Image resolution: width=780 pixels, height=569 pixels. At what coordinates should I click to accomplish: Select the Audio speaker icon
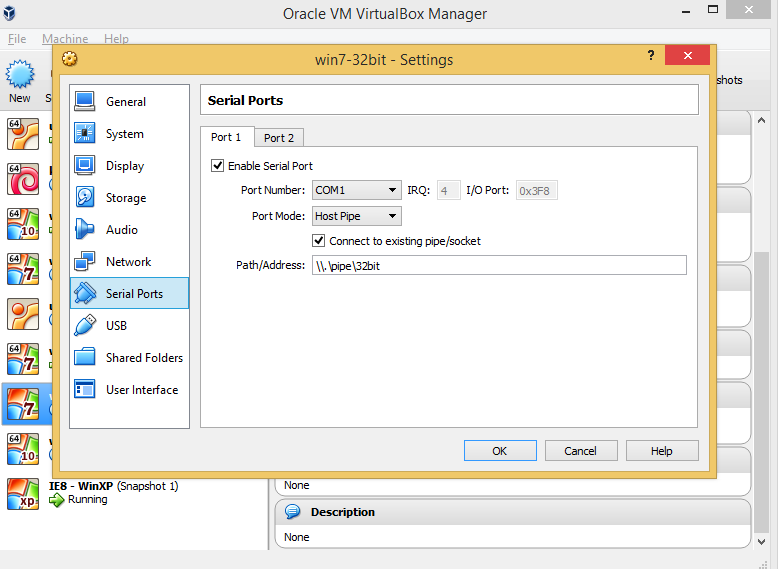85,229
